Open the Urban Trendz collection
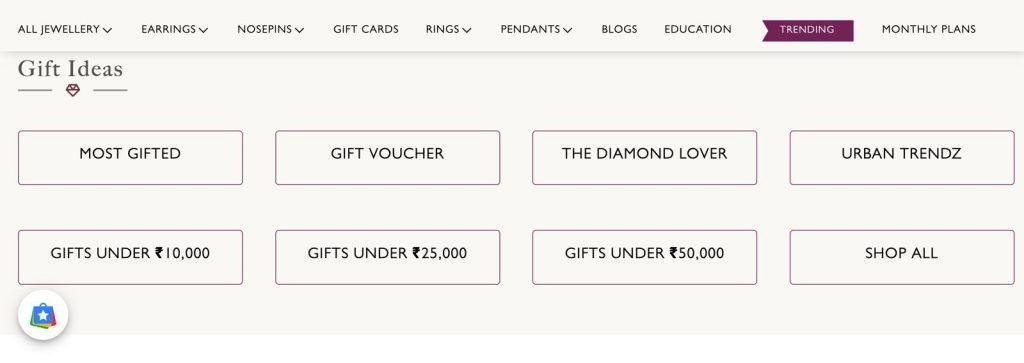The image size is (1024, 363). (x=902, y=157)
